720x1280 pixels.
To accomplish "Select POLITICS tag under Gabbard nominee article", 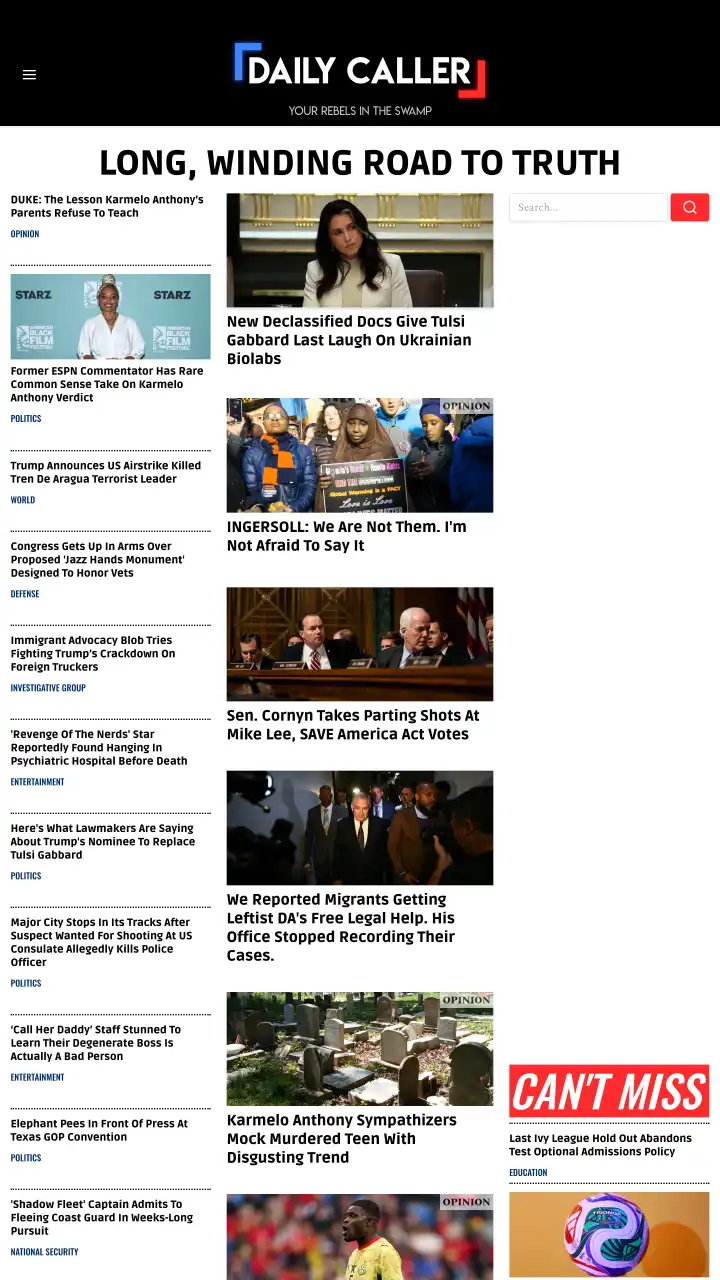I will (x=26, y=876).
